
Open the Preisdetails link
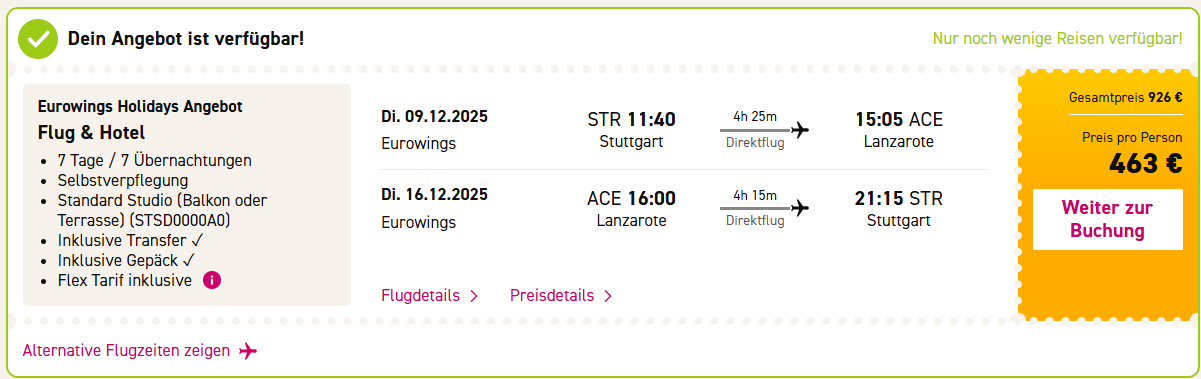552,296
